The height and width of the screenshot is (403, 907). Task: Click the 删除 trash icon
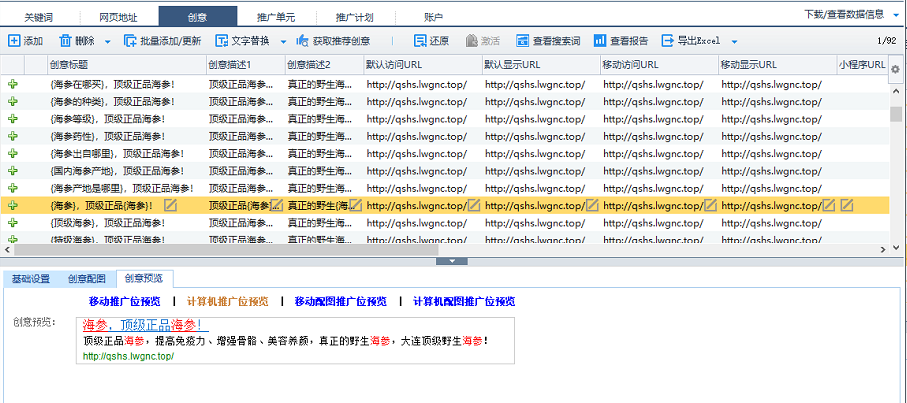[x=65, y=41]
